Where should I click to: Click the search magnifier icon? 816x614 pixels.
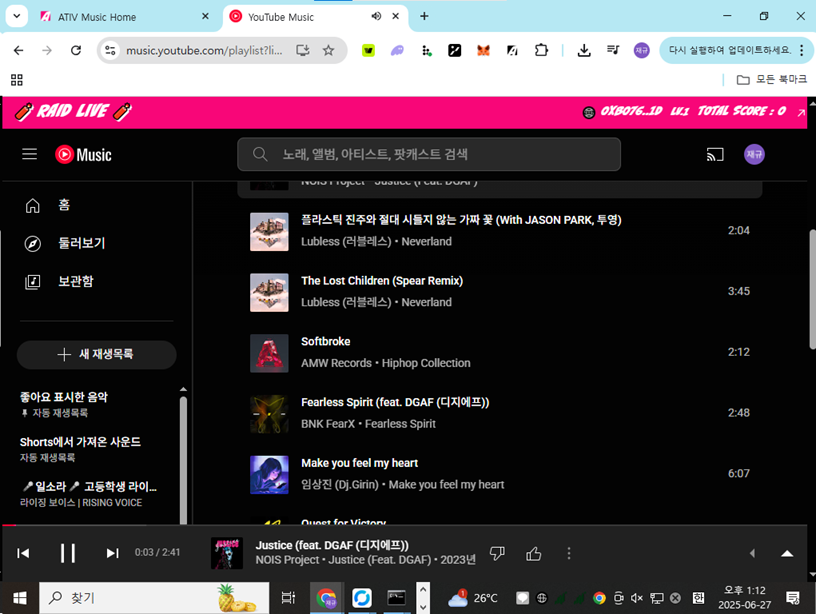[260, 154]
